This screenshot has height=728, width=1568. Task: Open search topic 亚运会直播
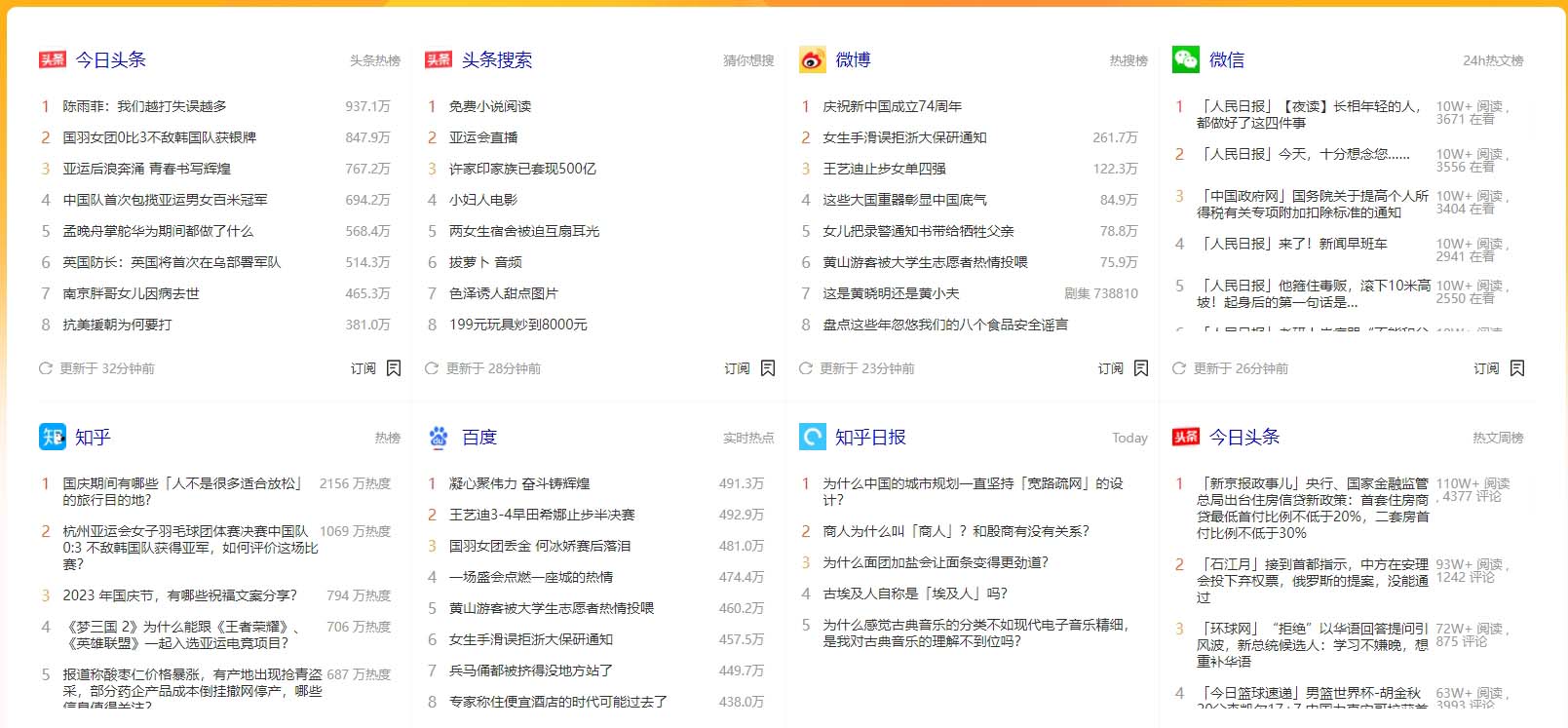pos(483,137)
